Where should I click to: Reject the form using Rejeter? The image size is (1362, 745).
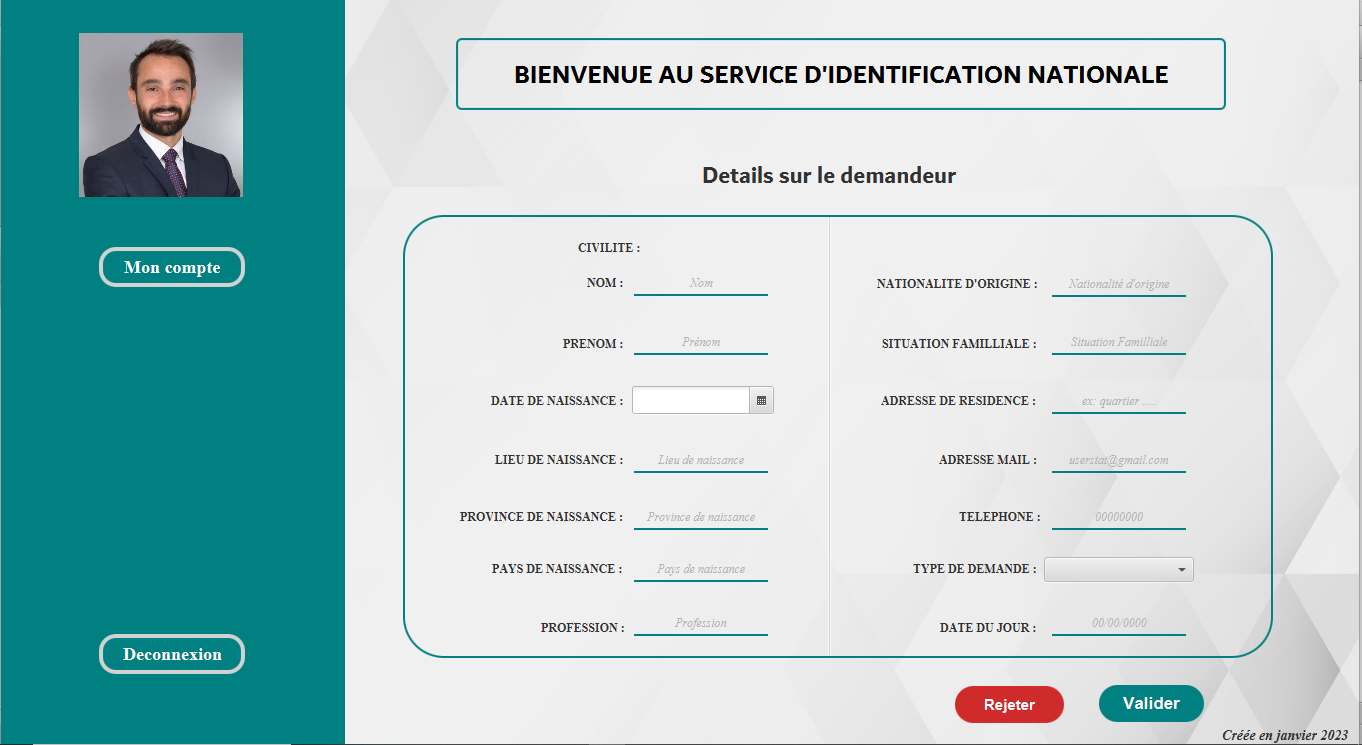click(x=1009, y=703)
